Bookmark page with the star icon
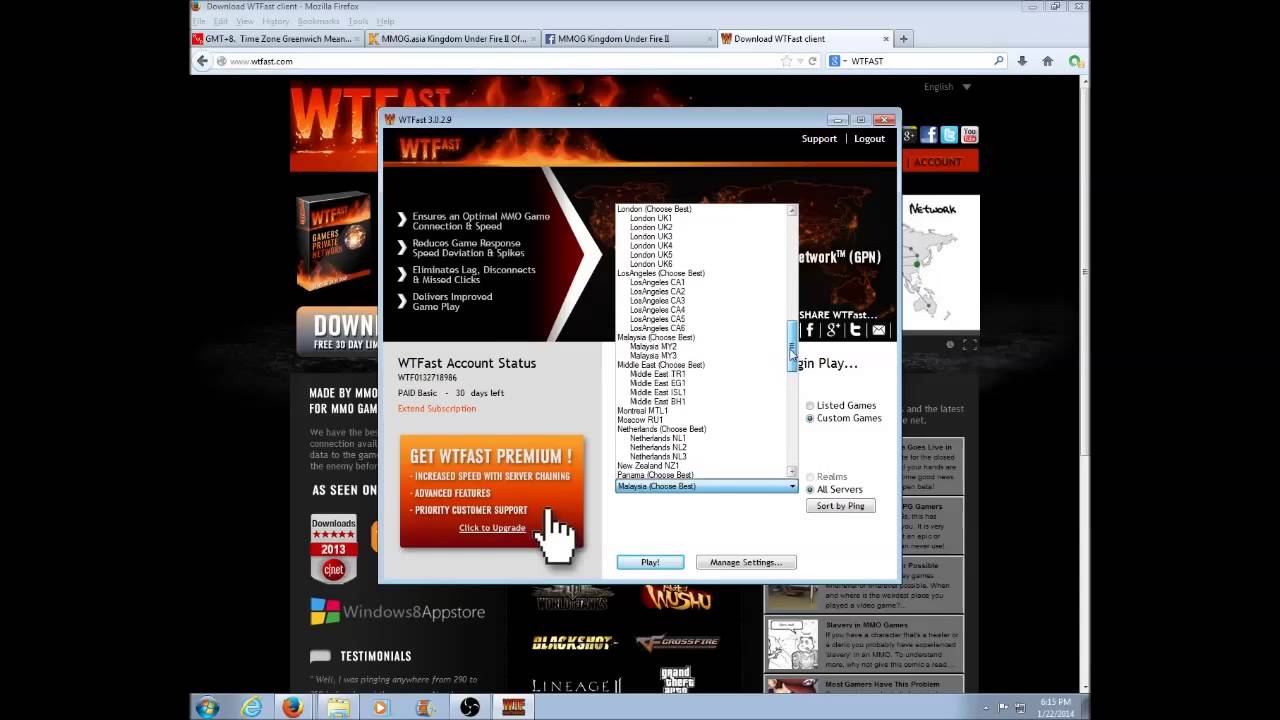This screenshot has width=1280, height=720. [x=787, y=61]
